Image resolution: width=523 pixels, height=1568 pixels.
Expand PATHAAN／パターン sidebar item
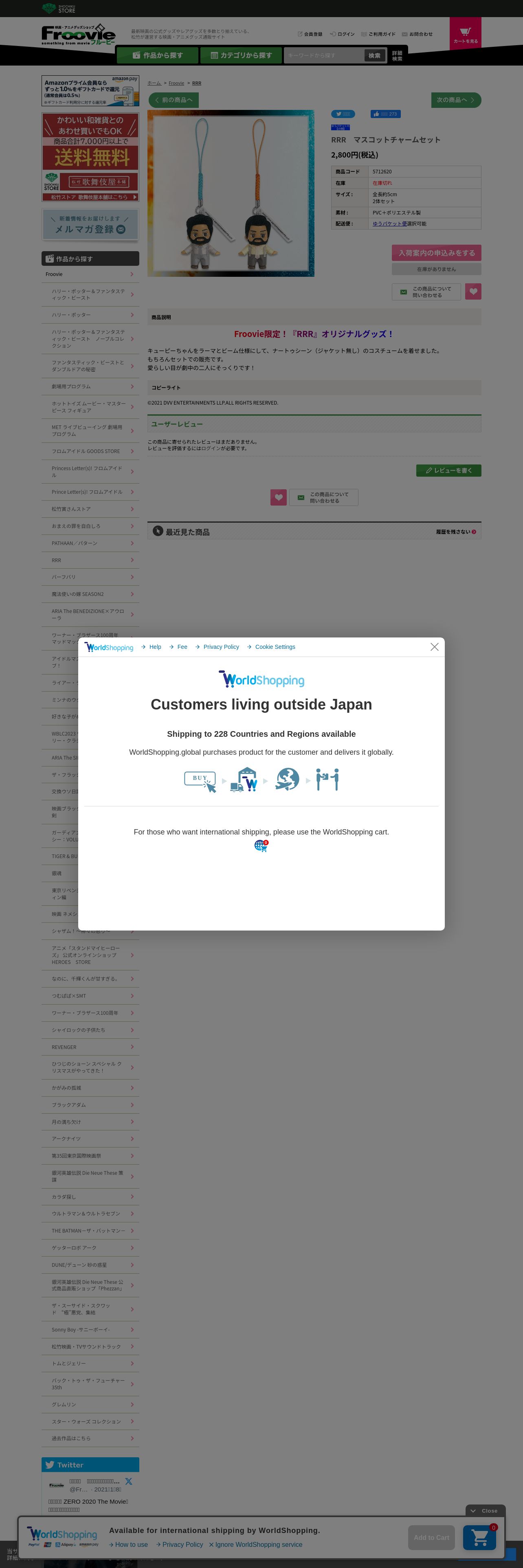point(90,543)
